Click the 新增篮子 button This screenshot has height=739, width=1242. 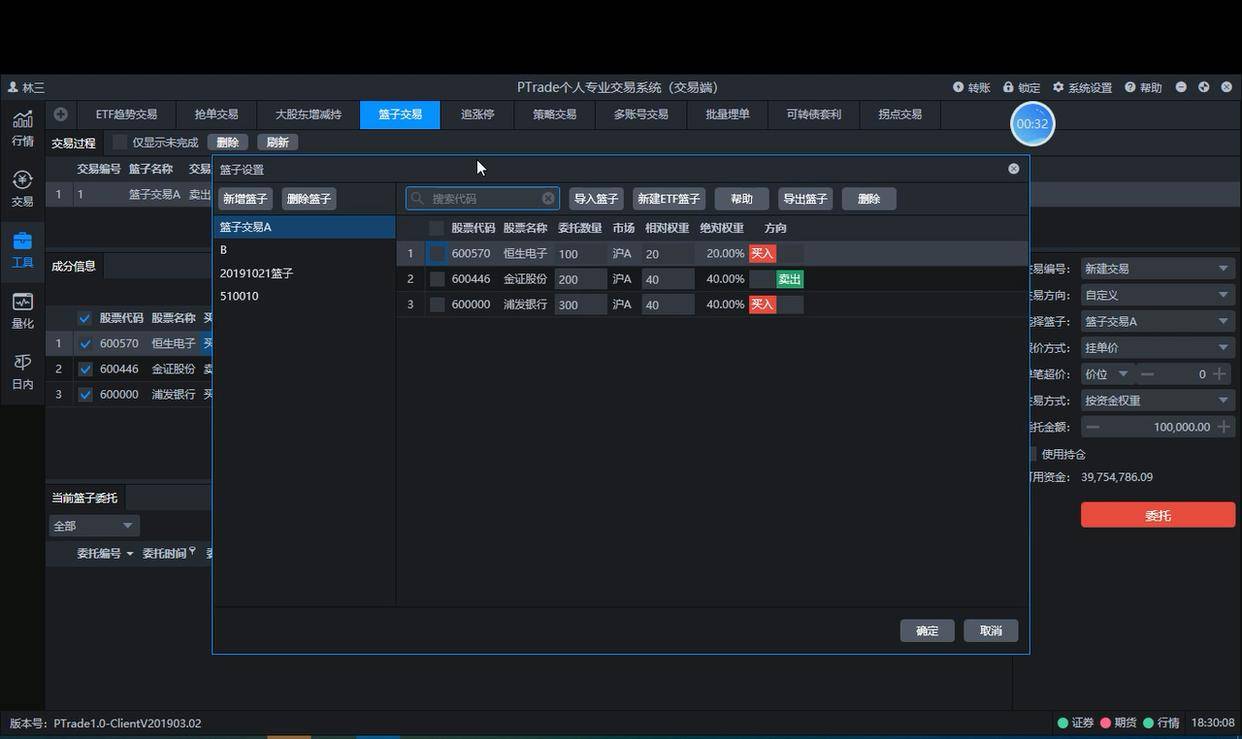(x=245, y=199)
